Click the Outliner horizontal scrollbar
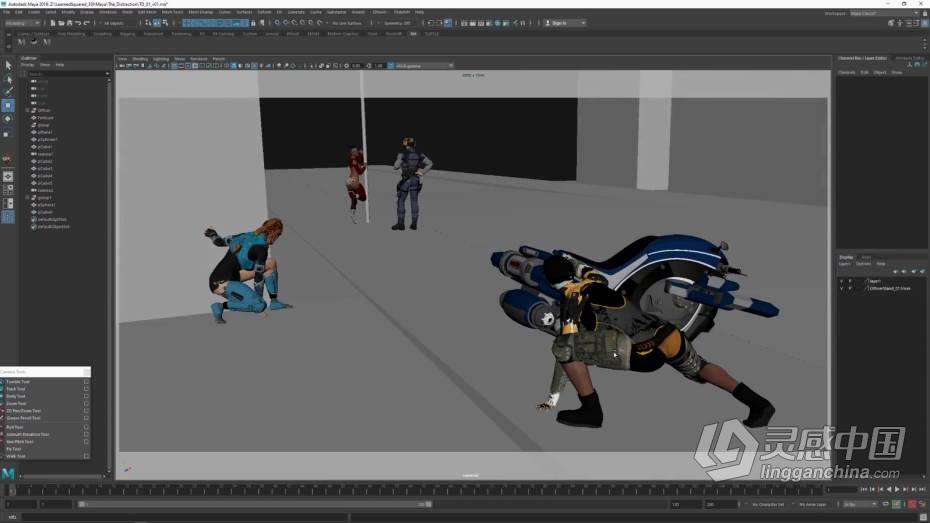Image resolution: width=930 pixels, height=523 pixels. point(62,476)
